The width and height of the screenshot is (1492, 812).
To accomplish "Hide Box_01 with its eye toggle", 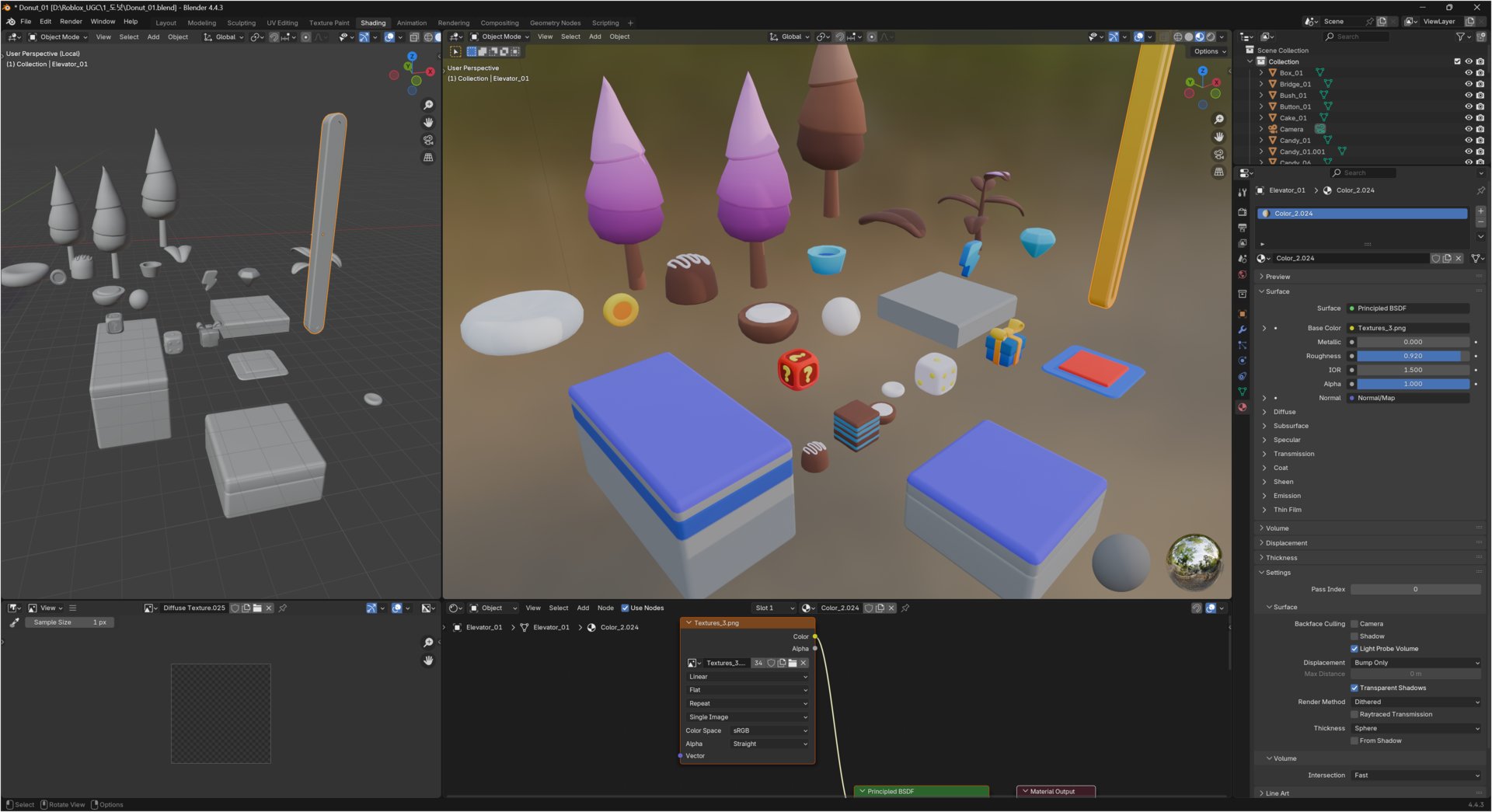I will pos(1467,72).
